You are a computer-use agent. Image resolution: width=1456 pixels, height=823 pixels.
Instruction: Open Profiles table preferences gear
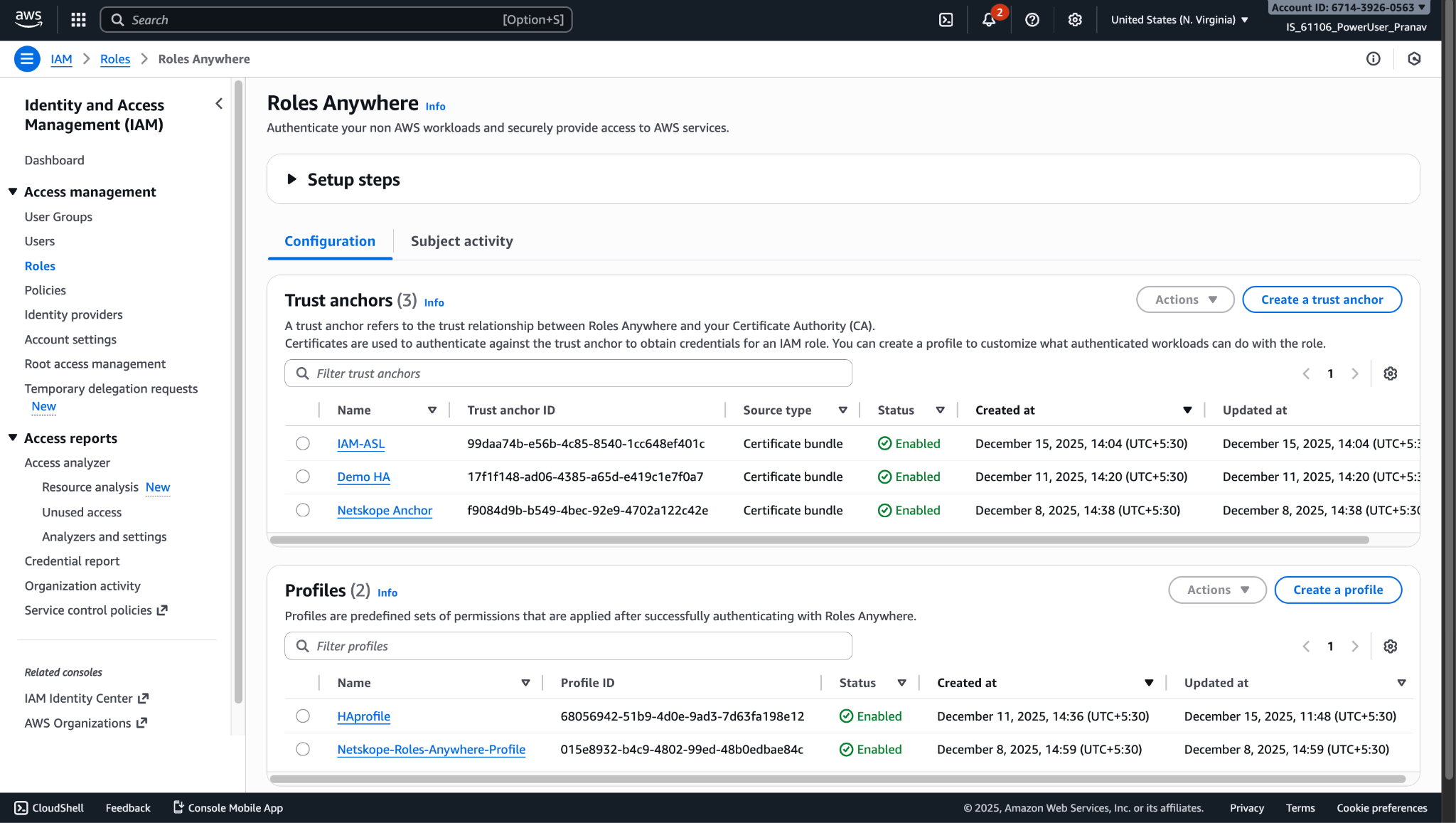(x=1391, y=646)
